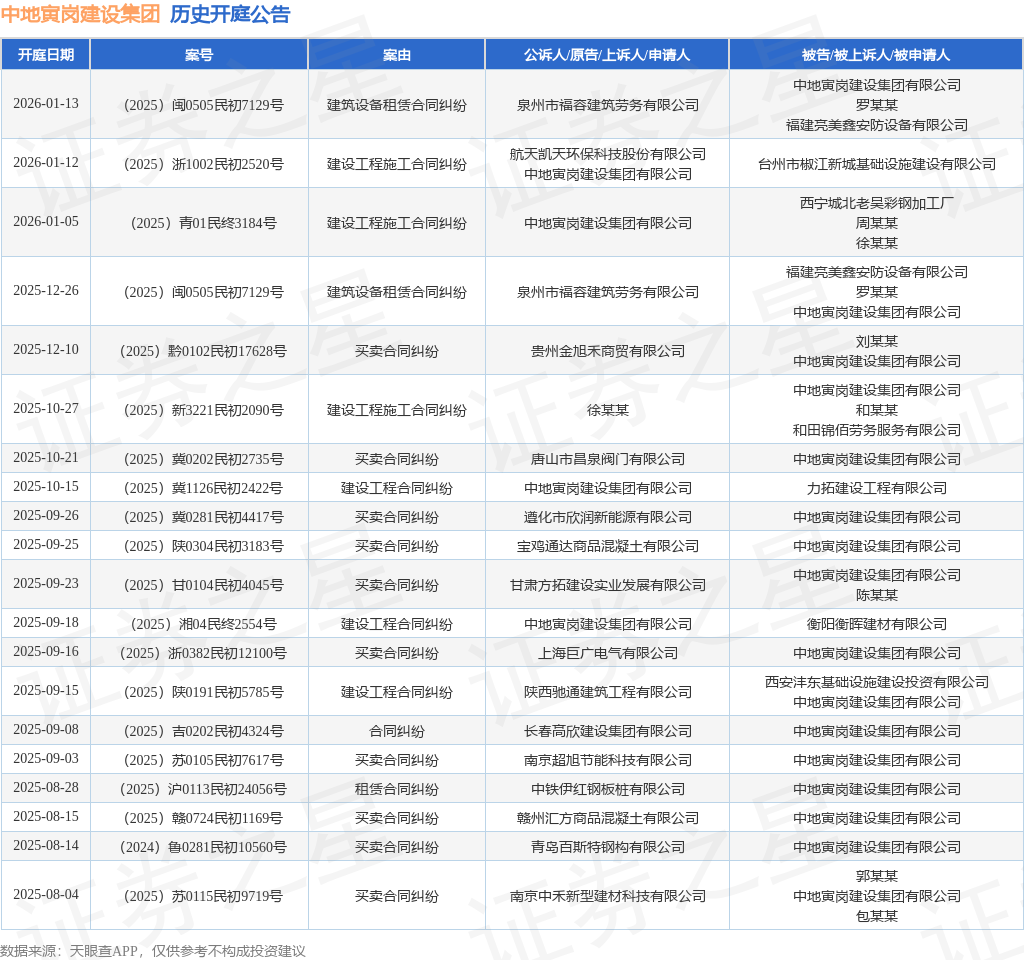Click the 案号 column header
This screenshot has width=1024, height=960.
click(199, 55)
